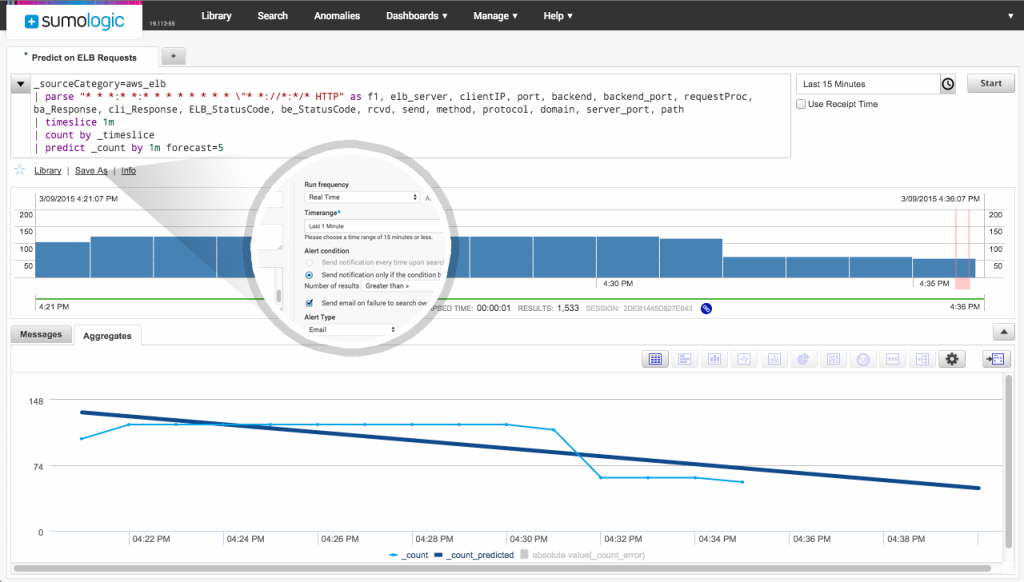Star this search as favorite

click(20, 170)
